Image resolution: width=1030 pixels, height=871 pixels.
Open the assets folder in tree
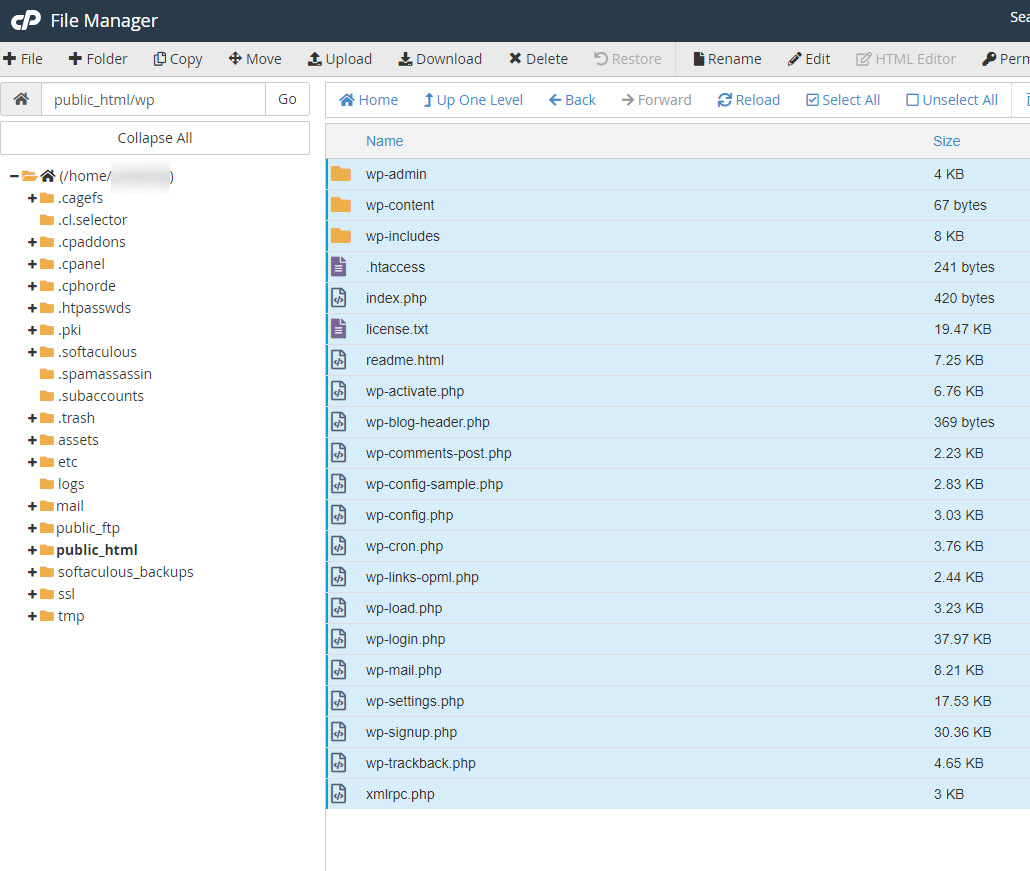[78, 440]
